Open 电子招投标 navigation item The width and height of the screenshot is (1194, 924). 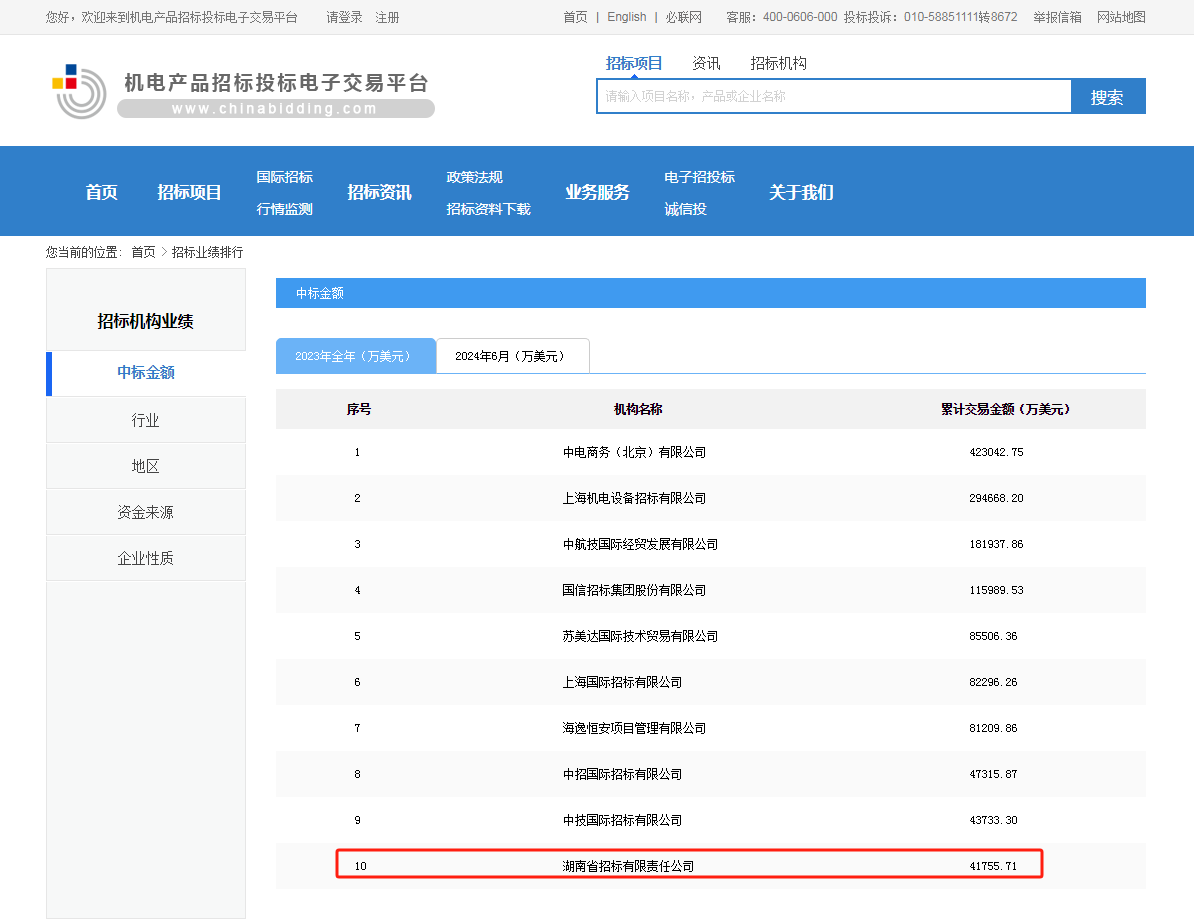(x=699, y=177)
